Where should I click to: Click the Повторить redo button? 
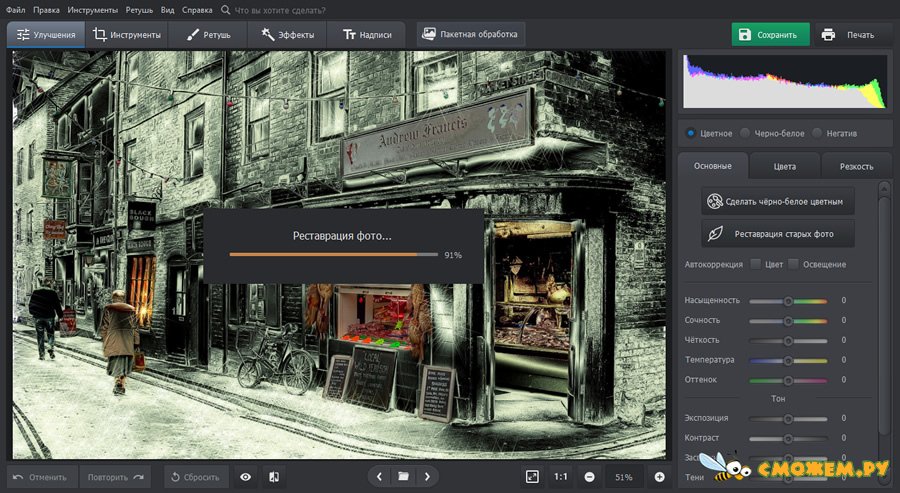click(115, 477)
